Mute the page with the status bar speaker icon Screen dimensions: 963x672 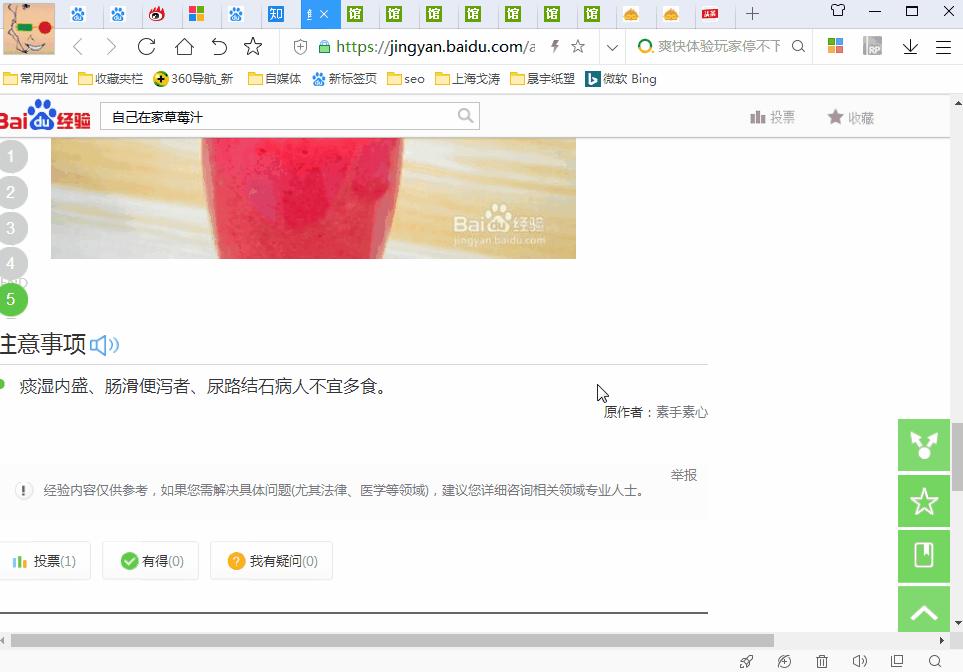pos(859,661)
